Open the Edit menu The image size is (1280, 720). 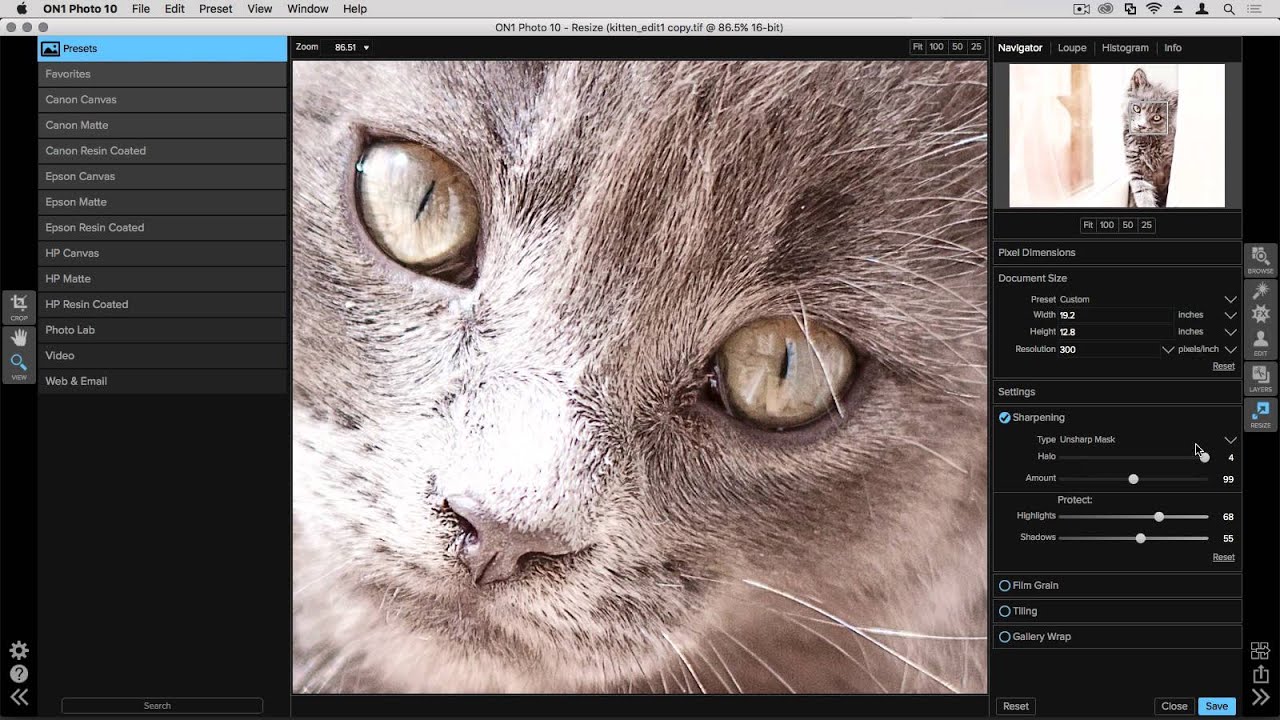[175, 9]
